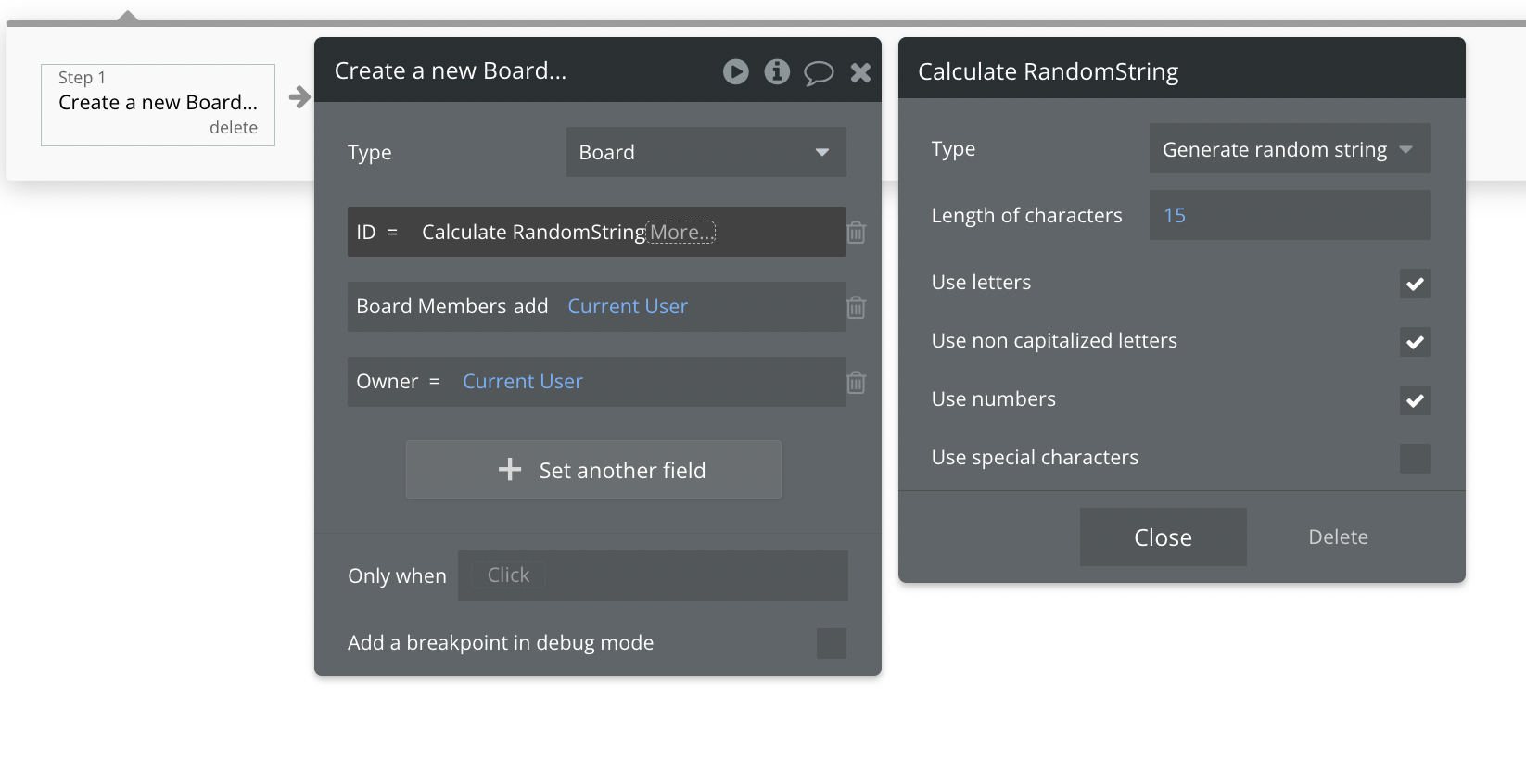Open the info icon in action panel header
The image size is (1526, 784).
click(777, 71)
